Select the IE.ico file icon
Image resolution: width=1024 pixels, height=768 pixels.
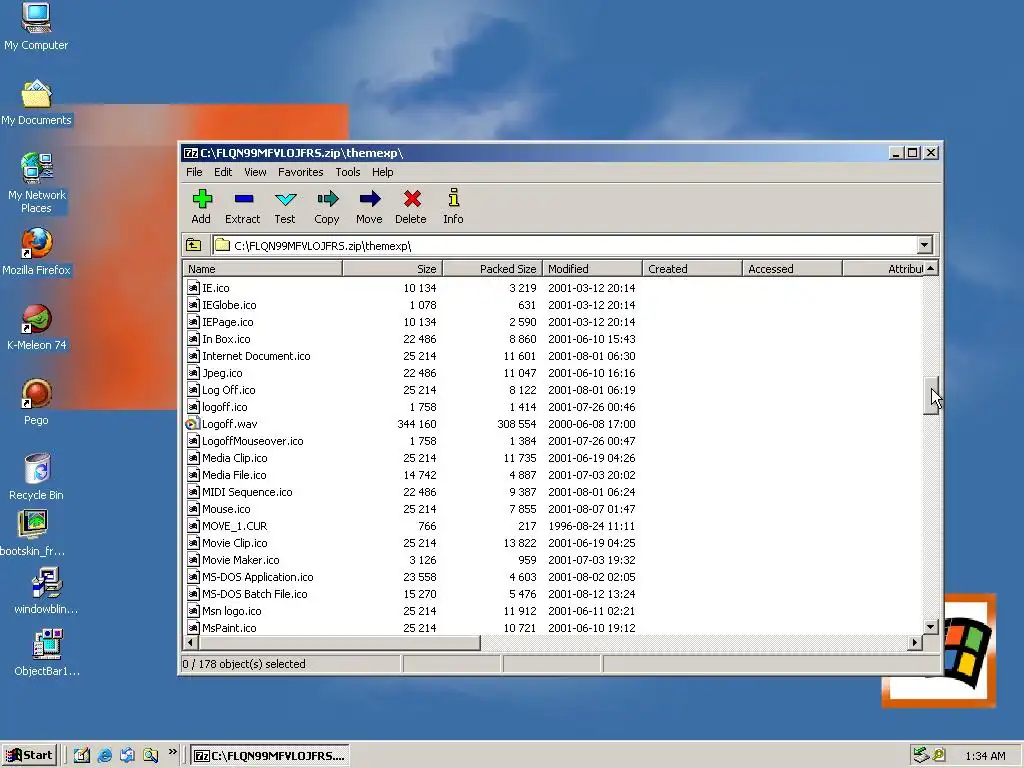click(193, 288)
